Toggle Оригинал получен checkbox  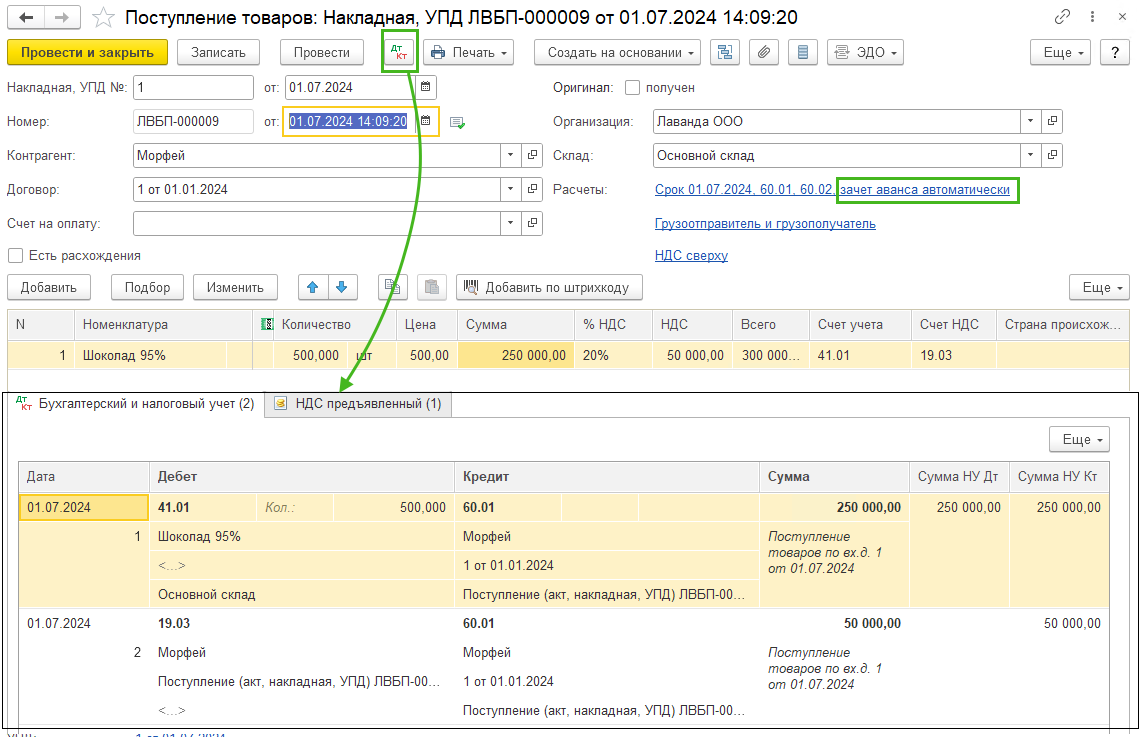(x=632, y=87)
